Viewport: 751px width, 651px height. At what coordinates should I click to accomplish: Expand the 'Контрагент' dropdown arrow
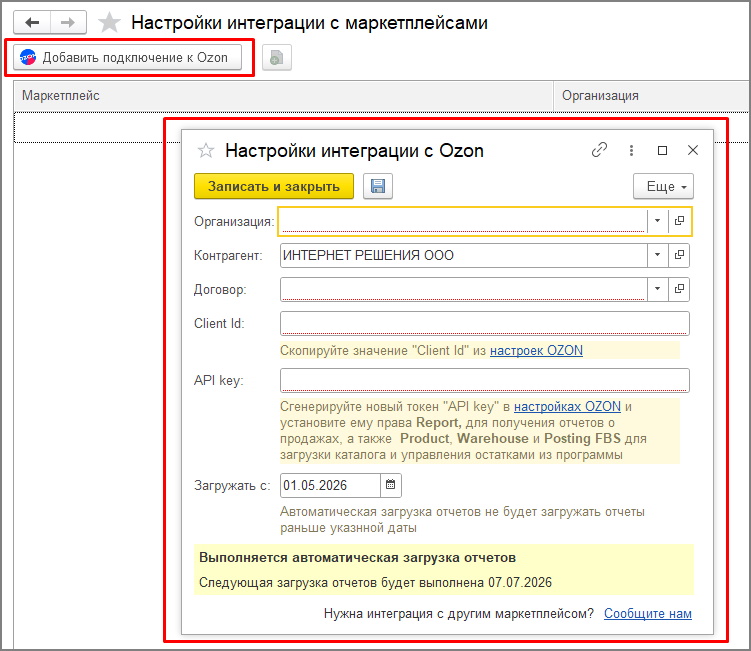pyautogui.click(x=658, y=255)
